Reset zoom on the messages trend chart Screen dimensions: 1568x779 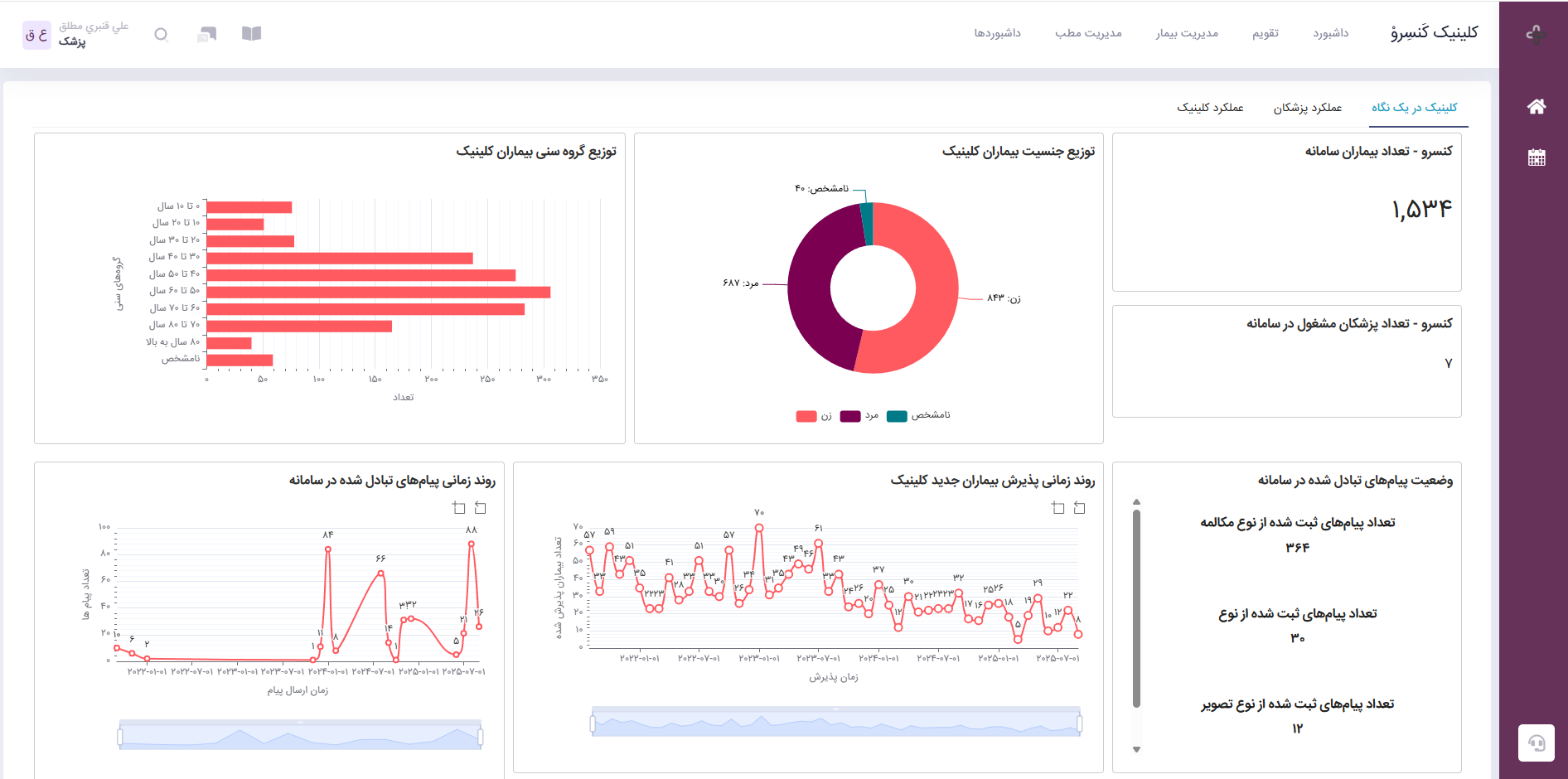pyautogui.click(x=480, y=507)
